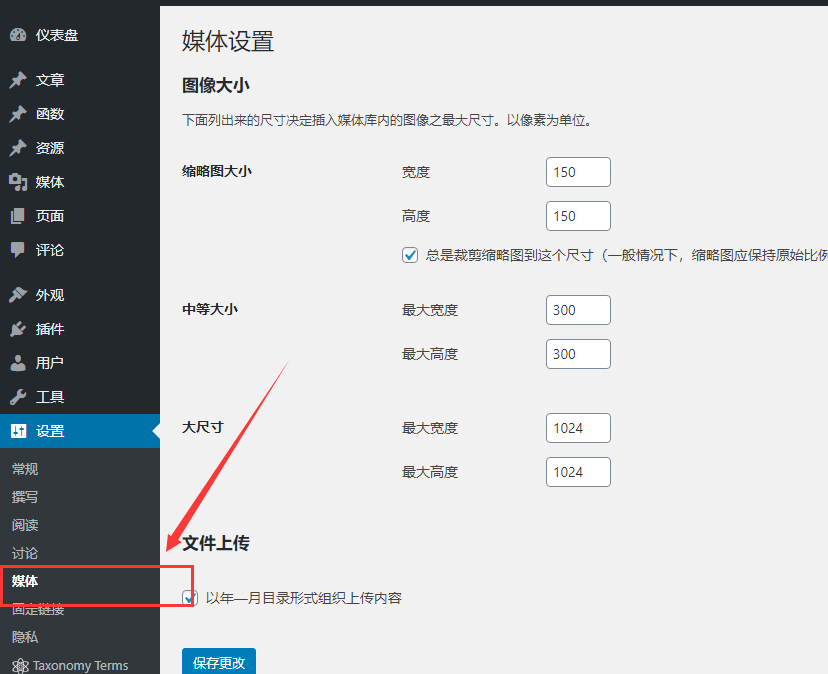Open the 隐私 privacy settings link
This screenshot has width=828, height=674.
tap(25, 637)
